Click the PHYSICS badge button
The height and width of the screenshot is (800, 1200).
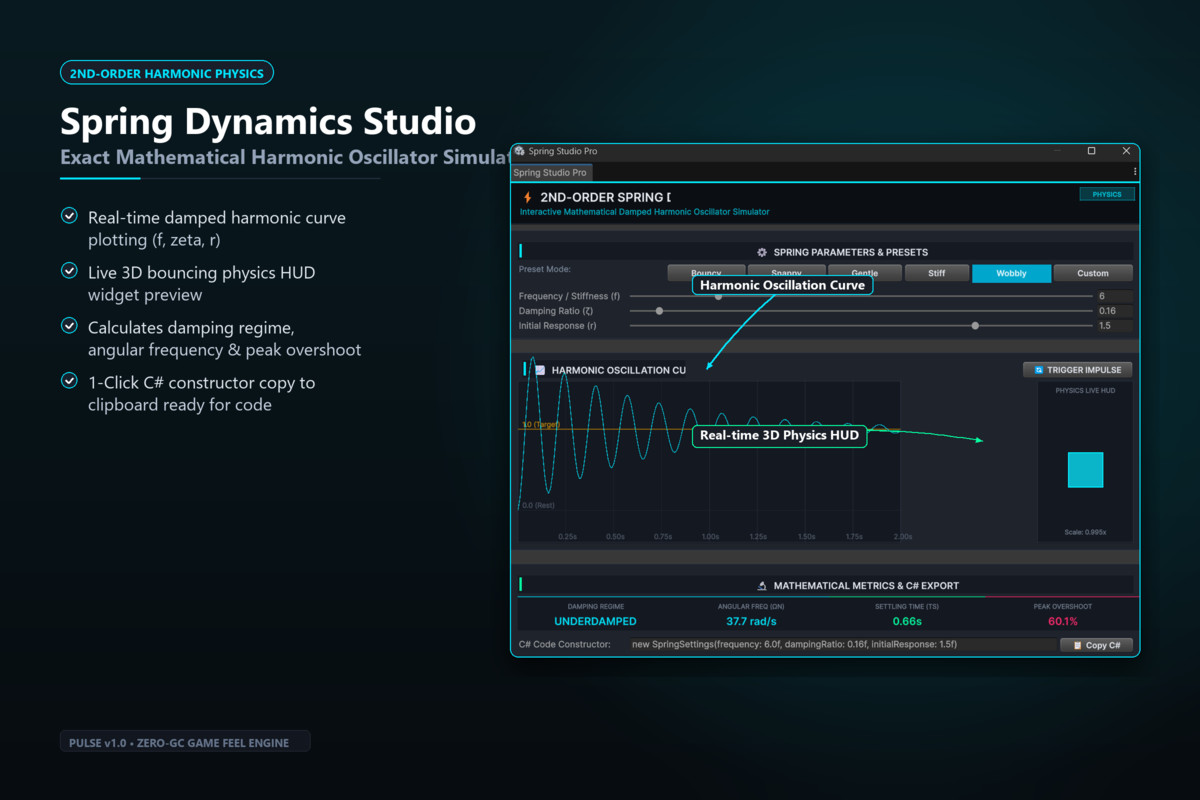click(x=1107, y=195)
